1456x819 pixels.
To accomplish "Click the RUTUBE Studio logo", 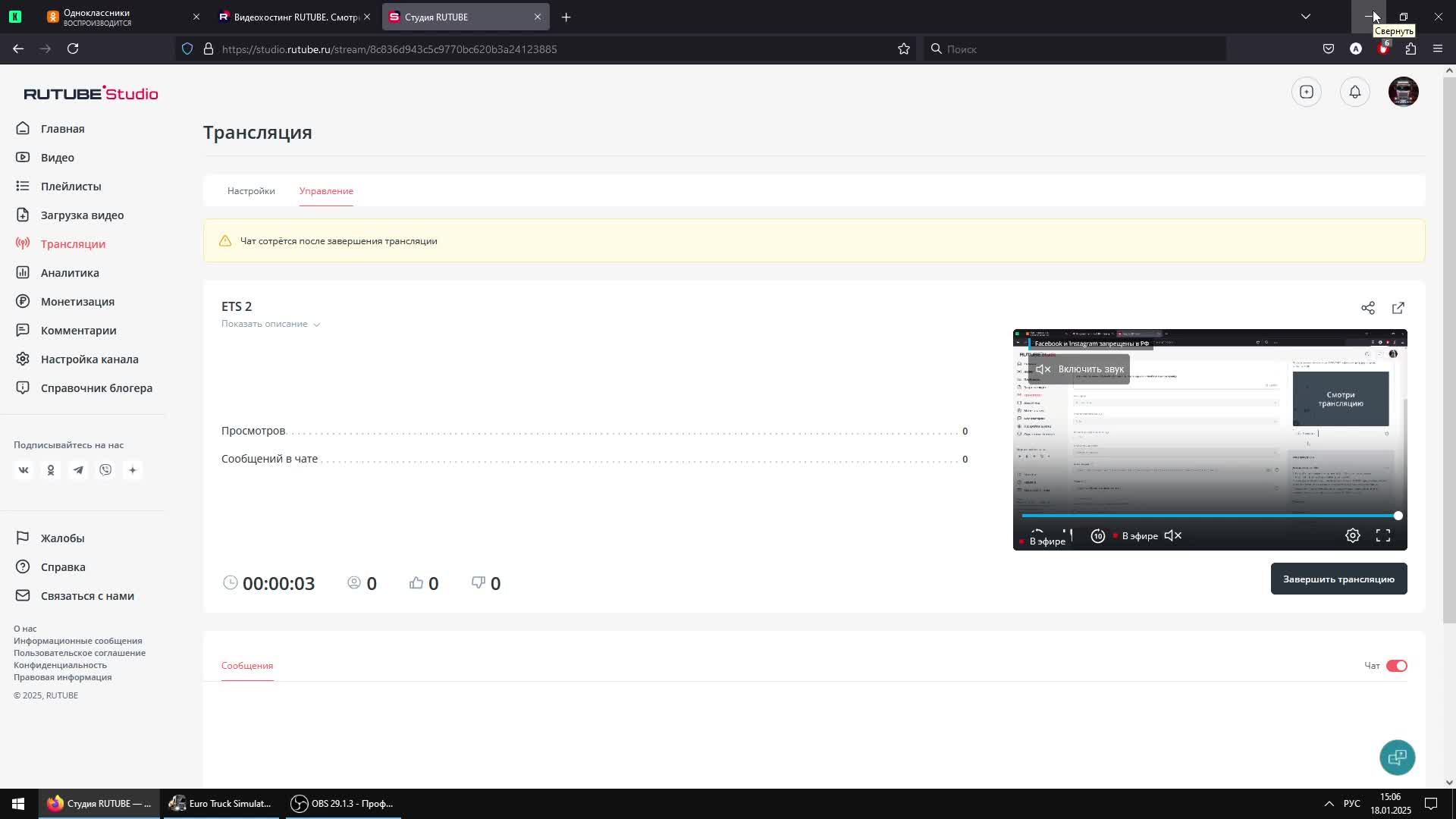I will pyautogui.click(x=91, y=93).
